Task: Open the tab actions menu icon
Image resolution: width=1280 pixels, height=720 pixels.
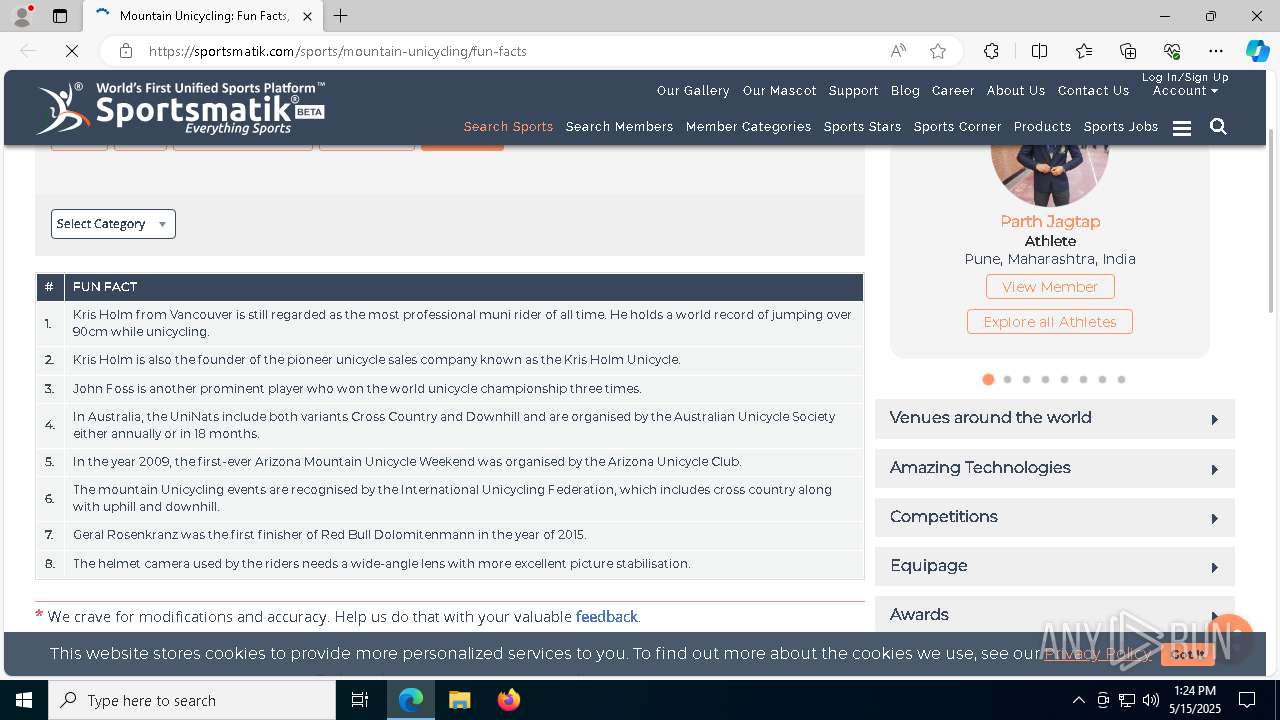Action: tap(60, 16)
